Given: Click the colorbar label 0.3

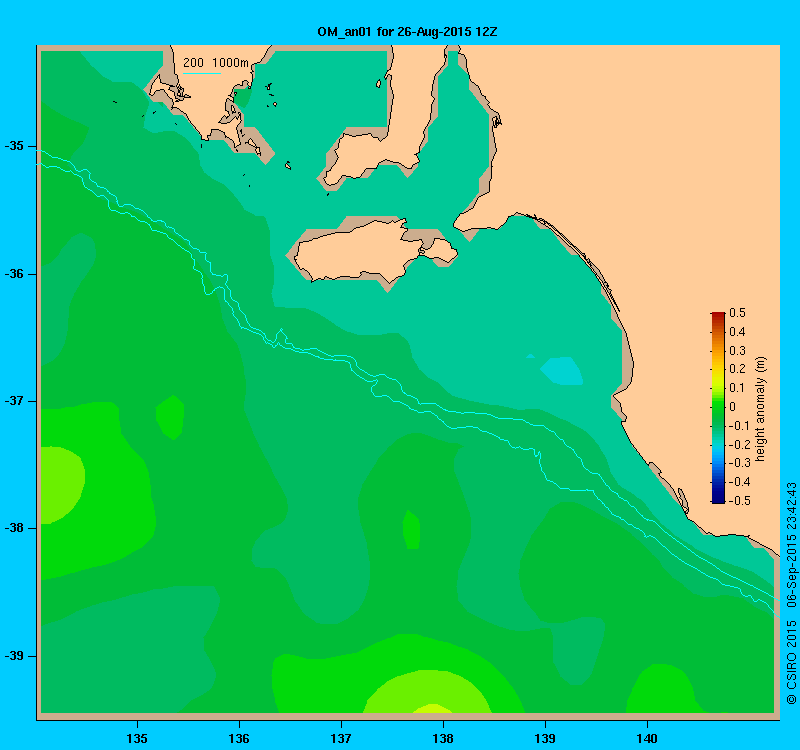Looking at the screenshot, I should [737, 351].
